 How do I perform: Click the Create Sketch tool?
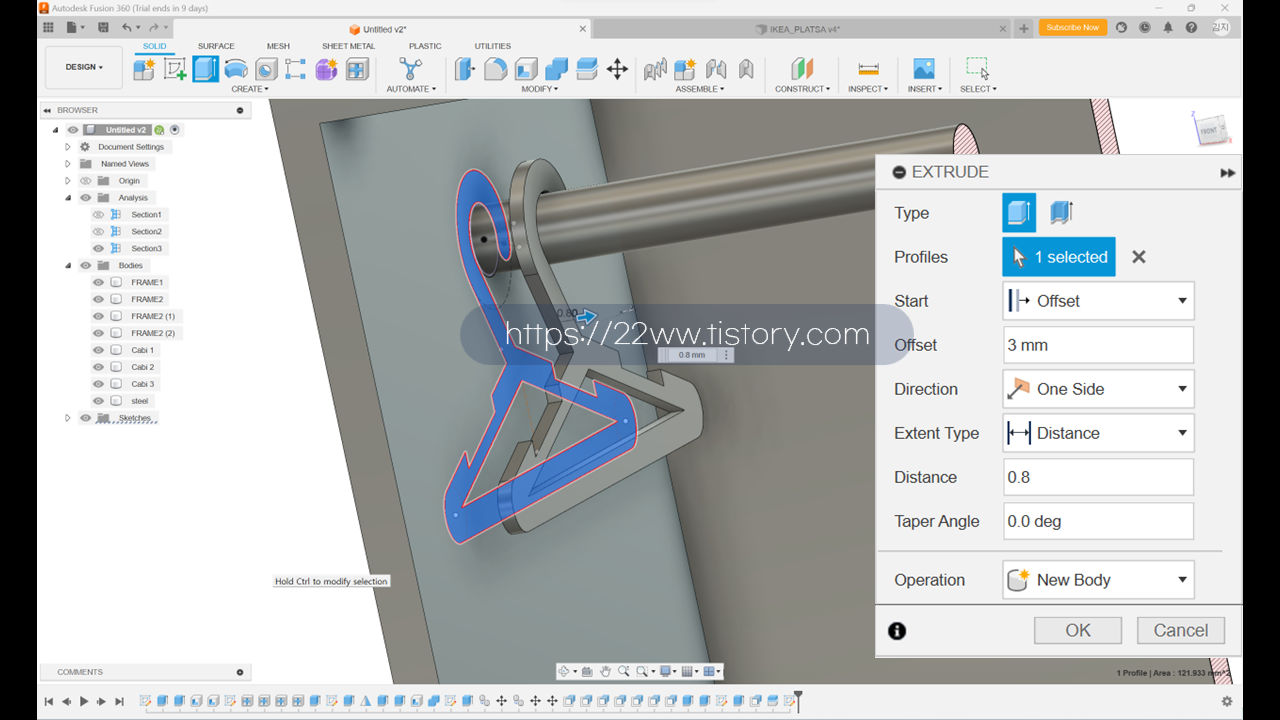click(x=175, y=69)
